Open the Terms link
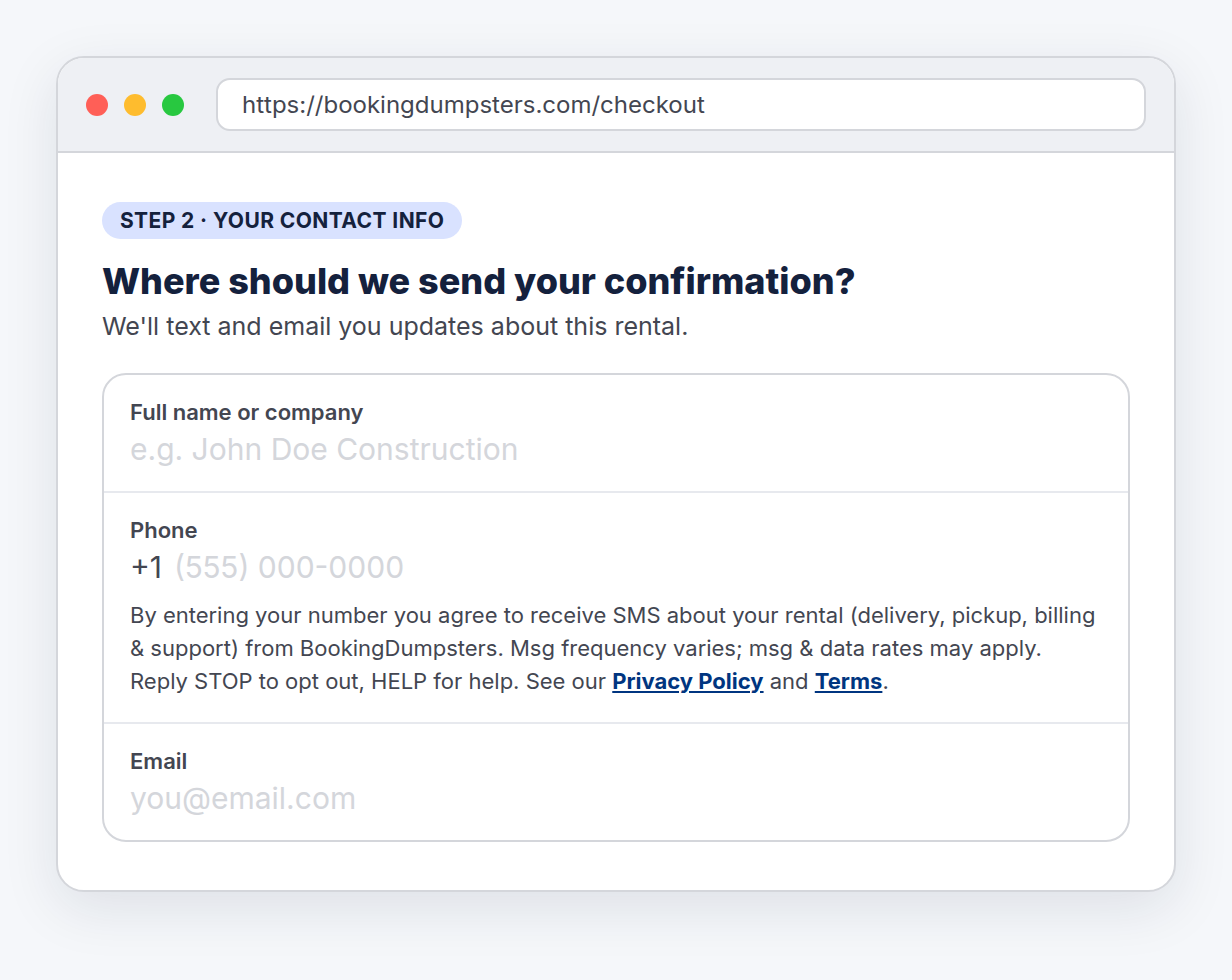Viewport: 1232px width, 980px height. (848, 682)
